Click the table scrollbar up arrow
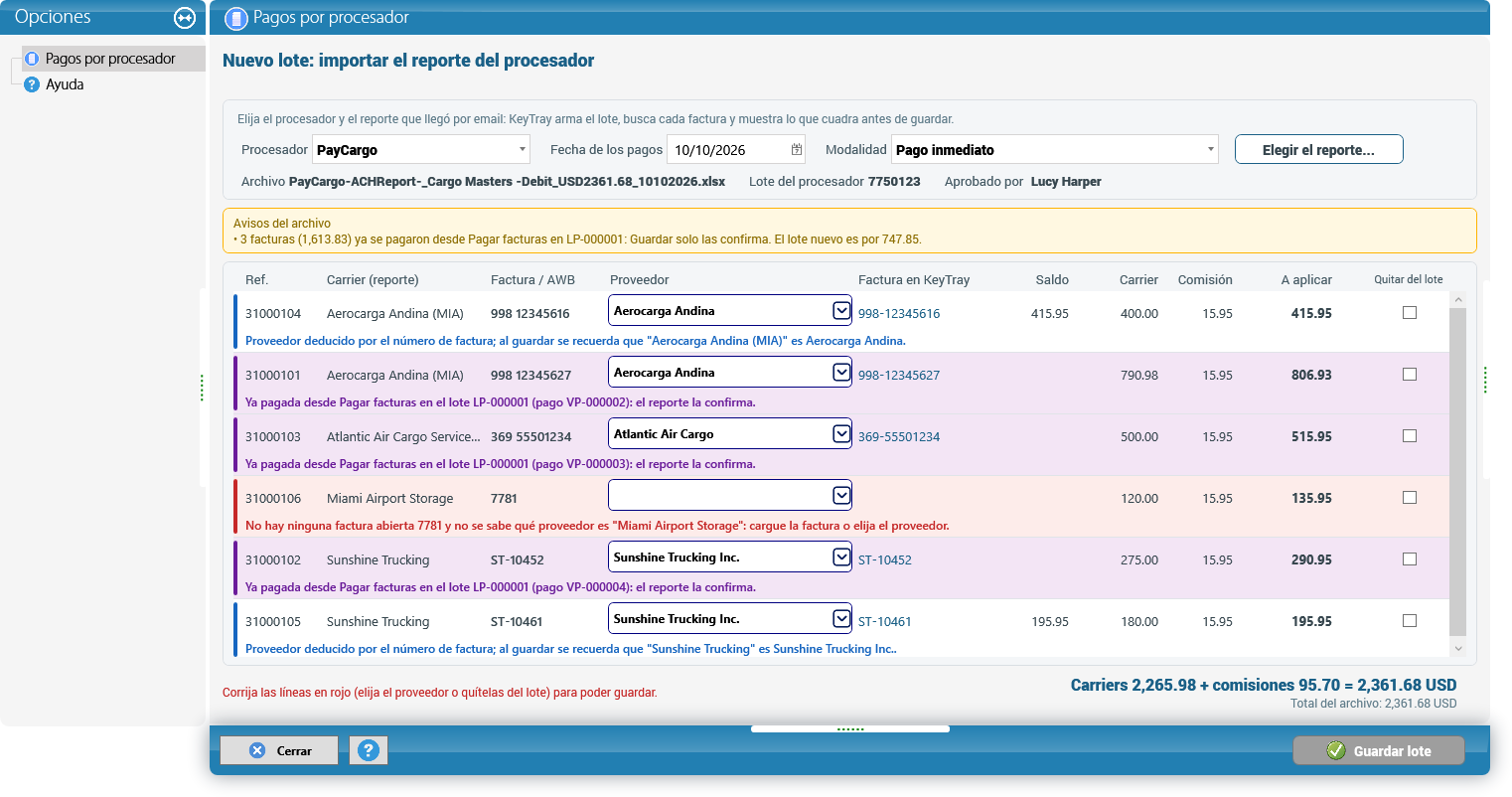1512x797 pixels. 1458,299
